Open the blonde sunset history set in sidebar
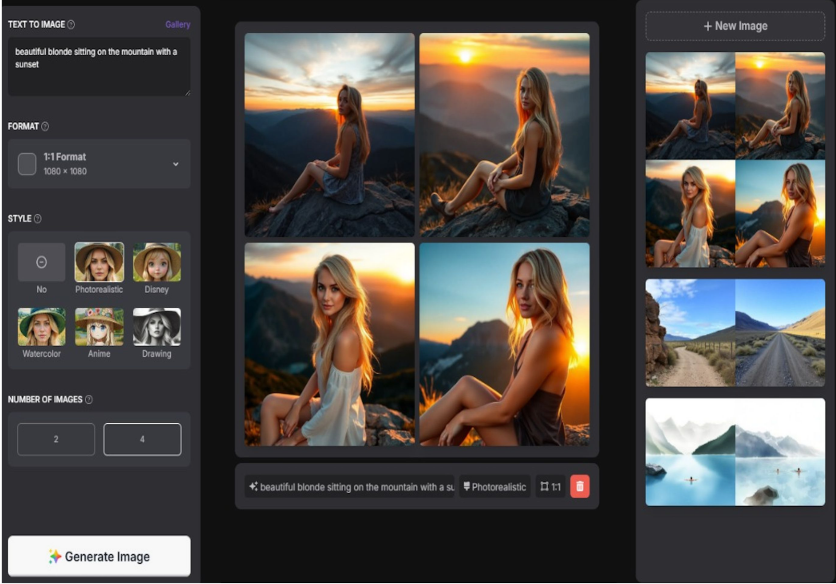Screen dimensions: 836x584 coord(735,159)
